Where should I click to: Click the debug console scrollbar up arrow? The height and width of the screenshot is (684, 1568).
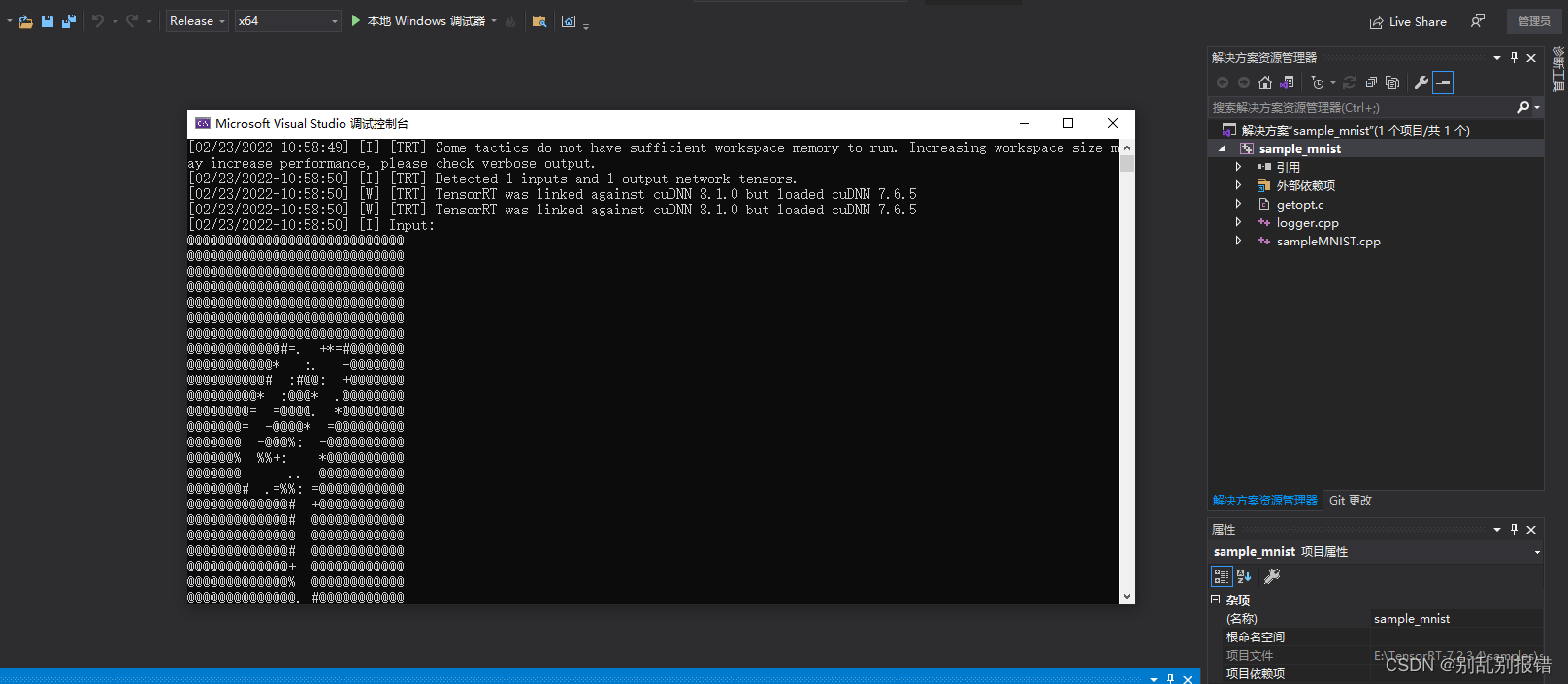pos(1127,147)
